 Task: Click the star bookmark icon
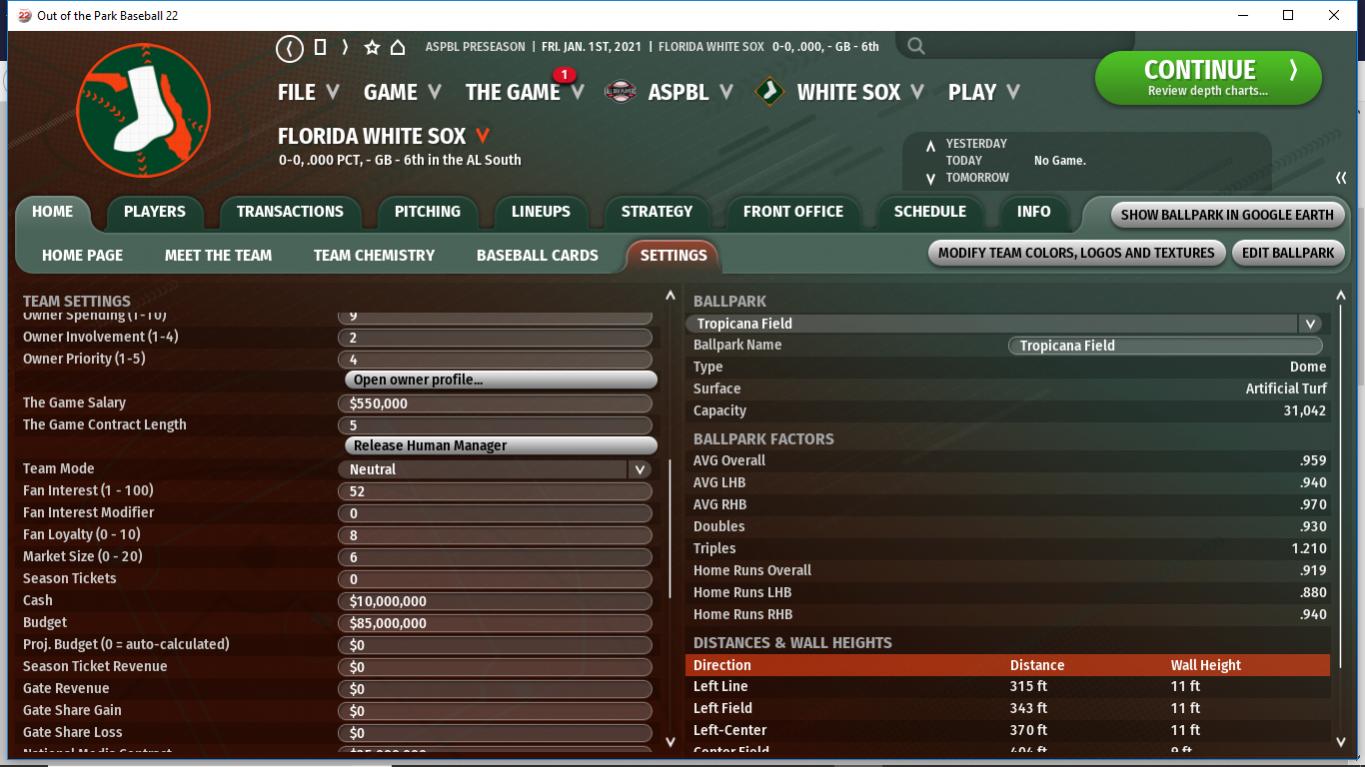[x=372, y=47]
